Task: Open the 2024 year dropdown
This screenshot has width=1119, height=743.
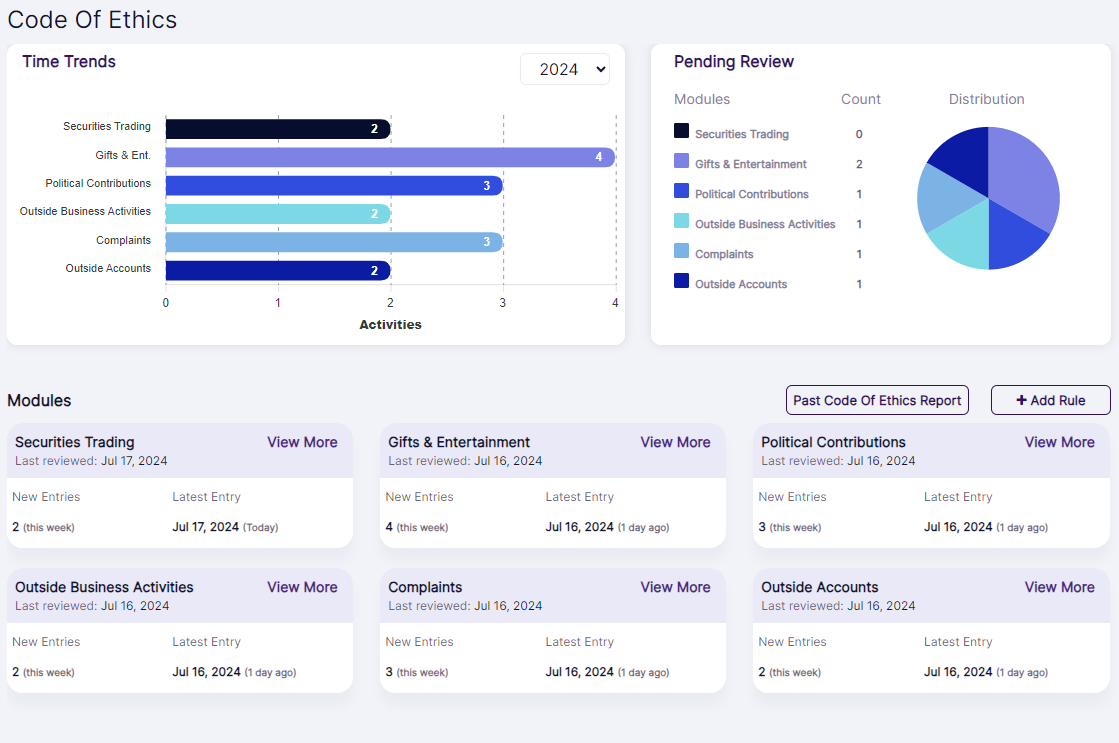Action: 564,69
